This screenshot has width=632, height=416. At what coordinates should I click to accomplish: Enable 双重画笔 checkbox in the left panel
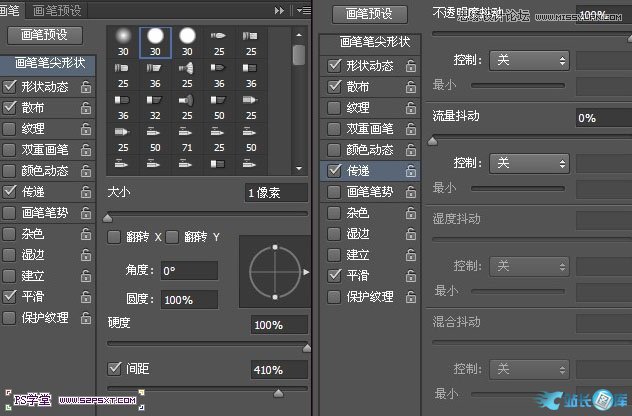coord(10,150)
